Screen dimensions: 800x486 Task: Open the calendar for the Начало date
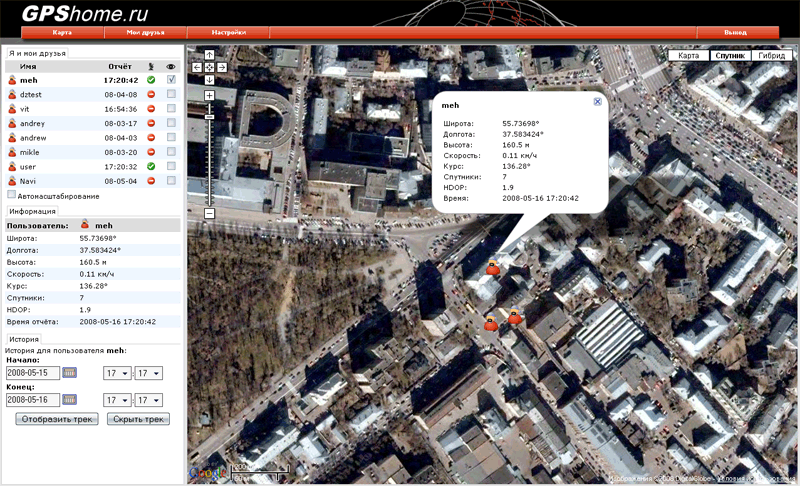coord(69,373)
